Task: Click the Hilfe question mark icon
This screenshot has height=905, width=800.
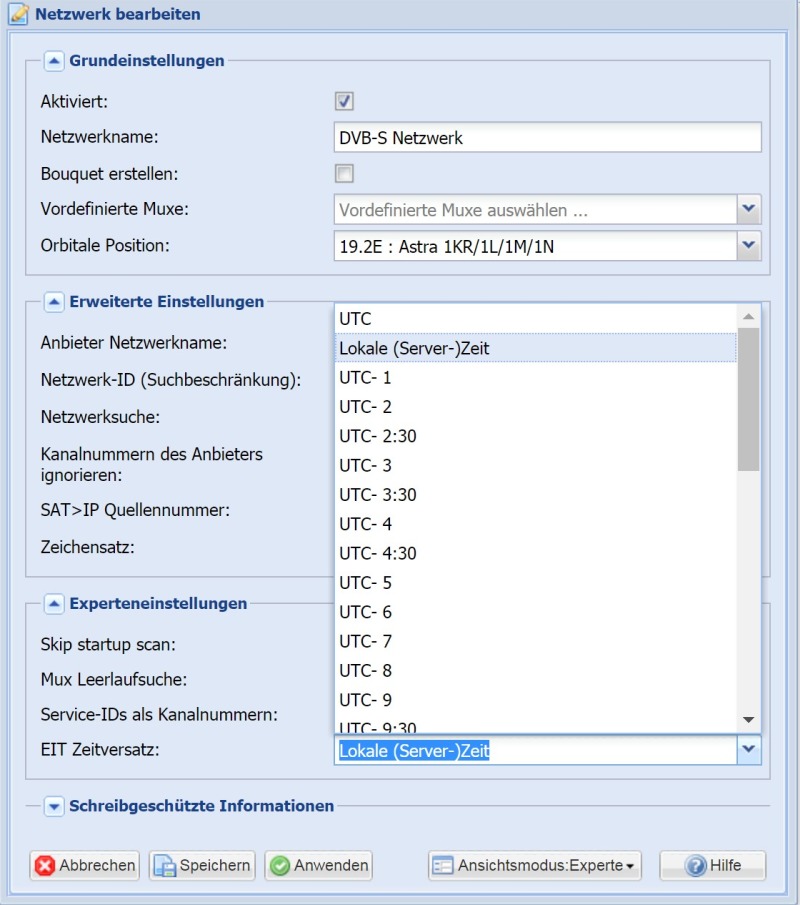Action: 696,865
